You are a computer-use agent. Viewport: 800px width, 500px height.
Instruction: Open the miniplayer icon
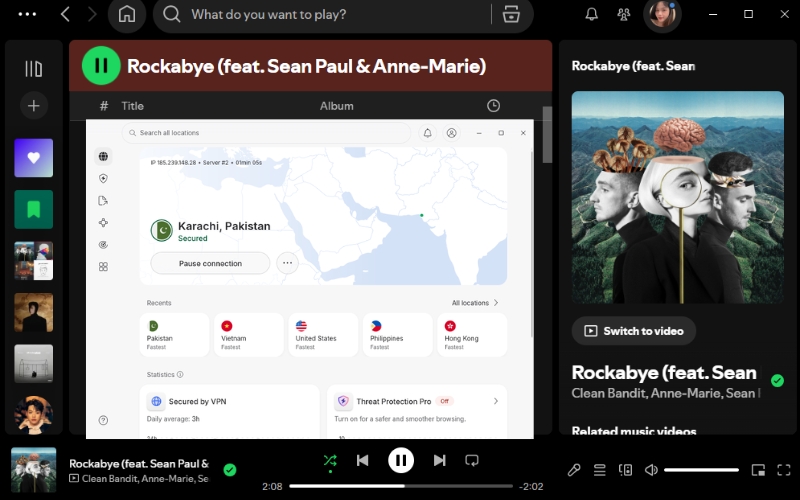pos(758,470)
